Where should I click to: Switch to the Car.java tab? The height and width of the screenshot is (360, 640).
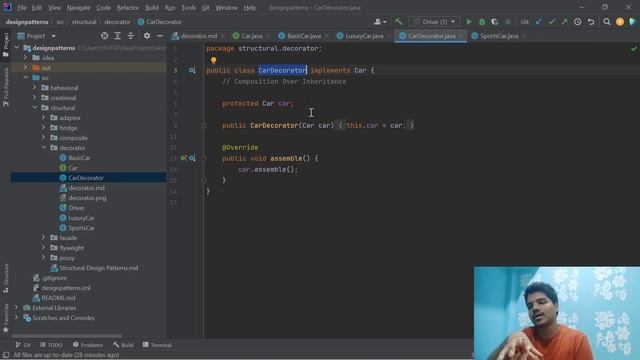(251, 36)
